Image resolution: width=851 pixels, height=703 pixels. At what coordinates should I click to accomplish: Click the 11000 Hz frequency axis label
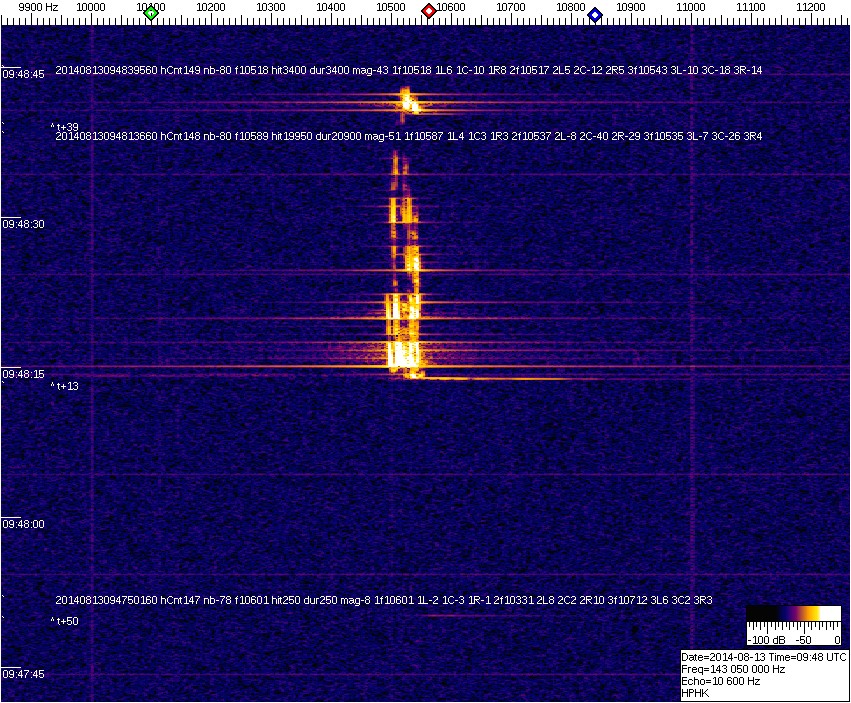click(691, 8)
